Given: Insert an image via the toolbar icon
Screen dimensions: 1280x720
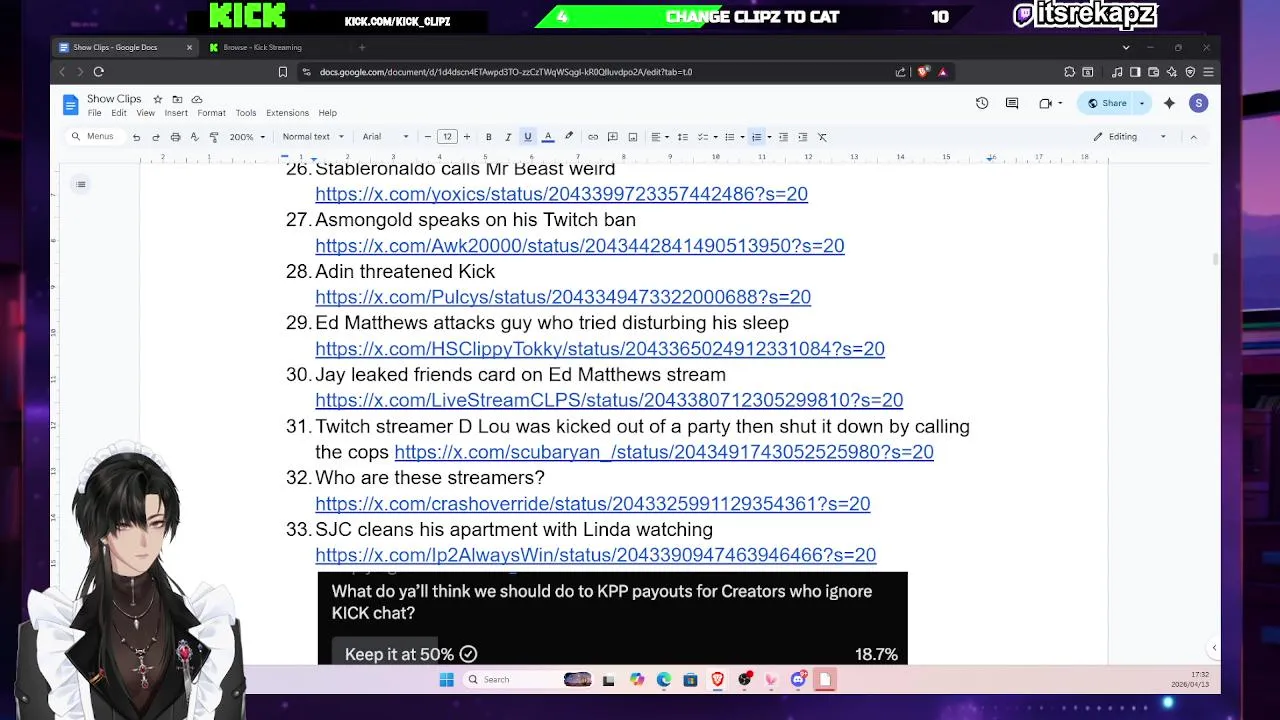Looking at the screenshot, I should (x=633, y=137).
